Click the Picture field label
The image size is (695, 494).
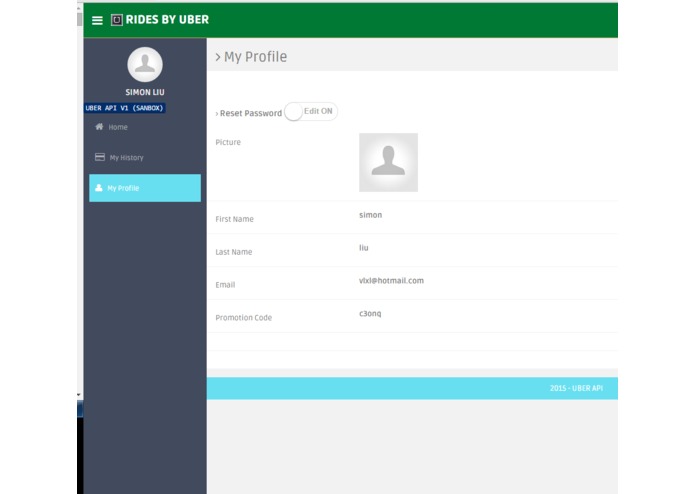(x=228, y=142)
